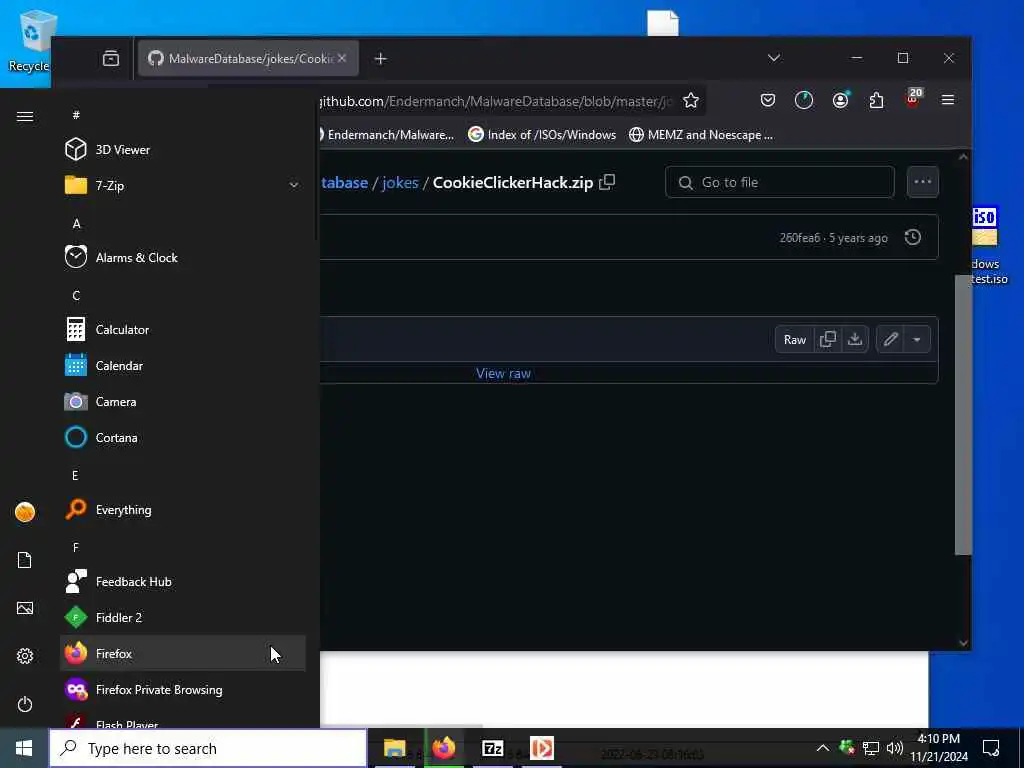The image size is (1024, 768).
Task: Click the Go to file search field
Action: click(780, 182)
